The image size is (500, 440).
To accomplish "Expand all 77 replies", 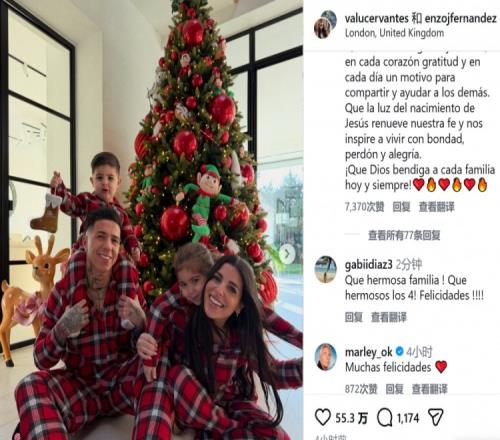I will (x=404, y=235).
